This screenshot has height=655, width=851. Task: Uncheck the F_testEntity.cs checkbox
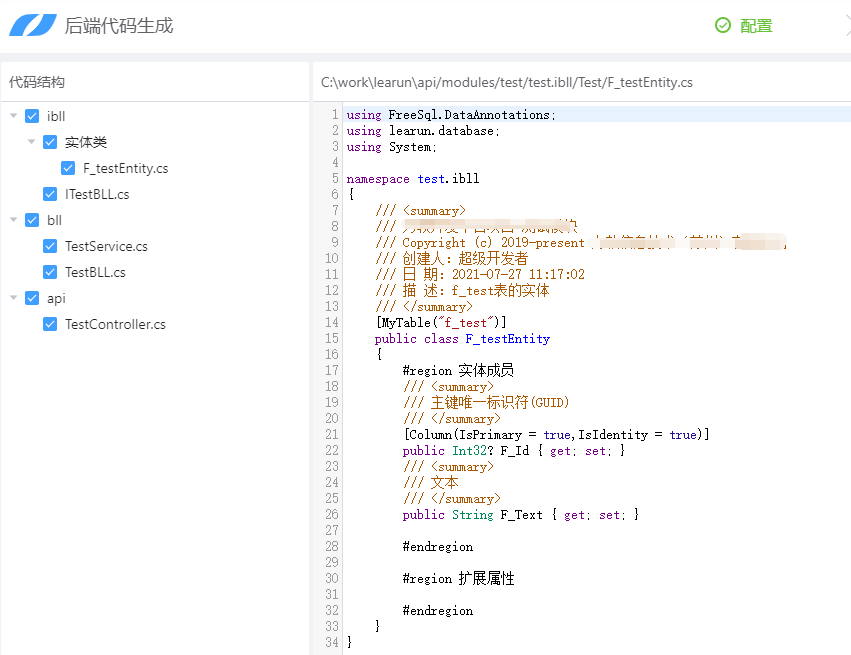[x=68, y=168]
